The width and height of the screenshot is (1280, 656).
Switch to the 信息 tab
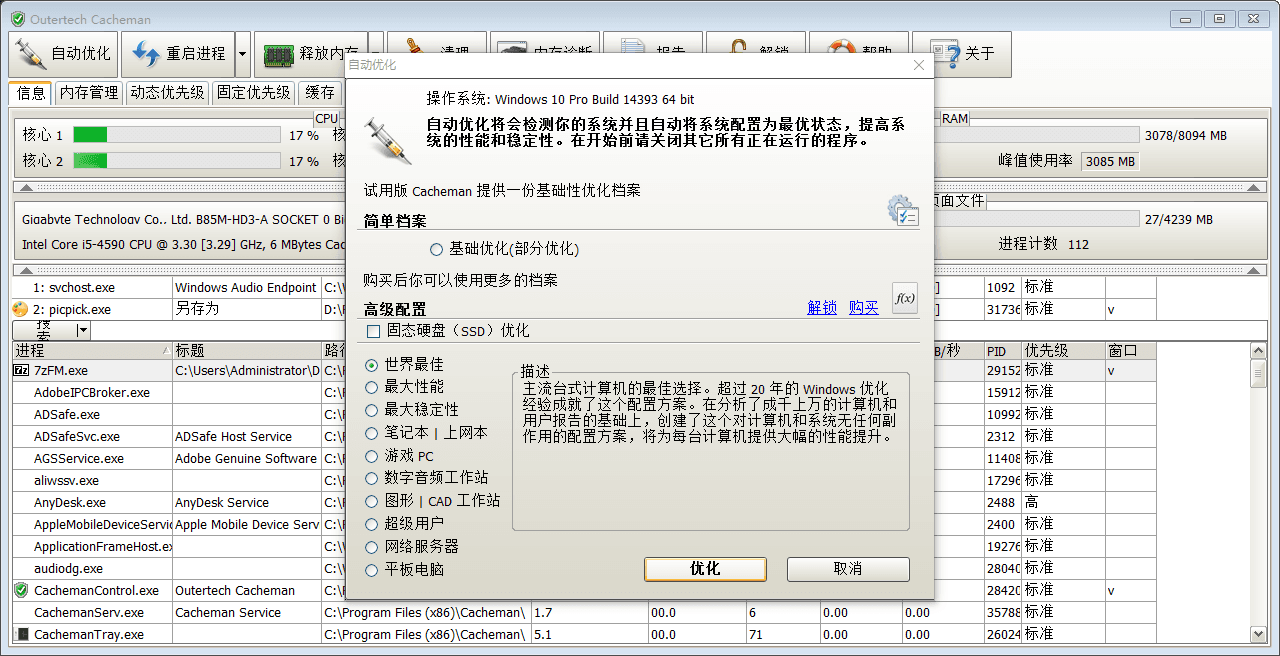point(31,93)
